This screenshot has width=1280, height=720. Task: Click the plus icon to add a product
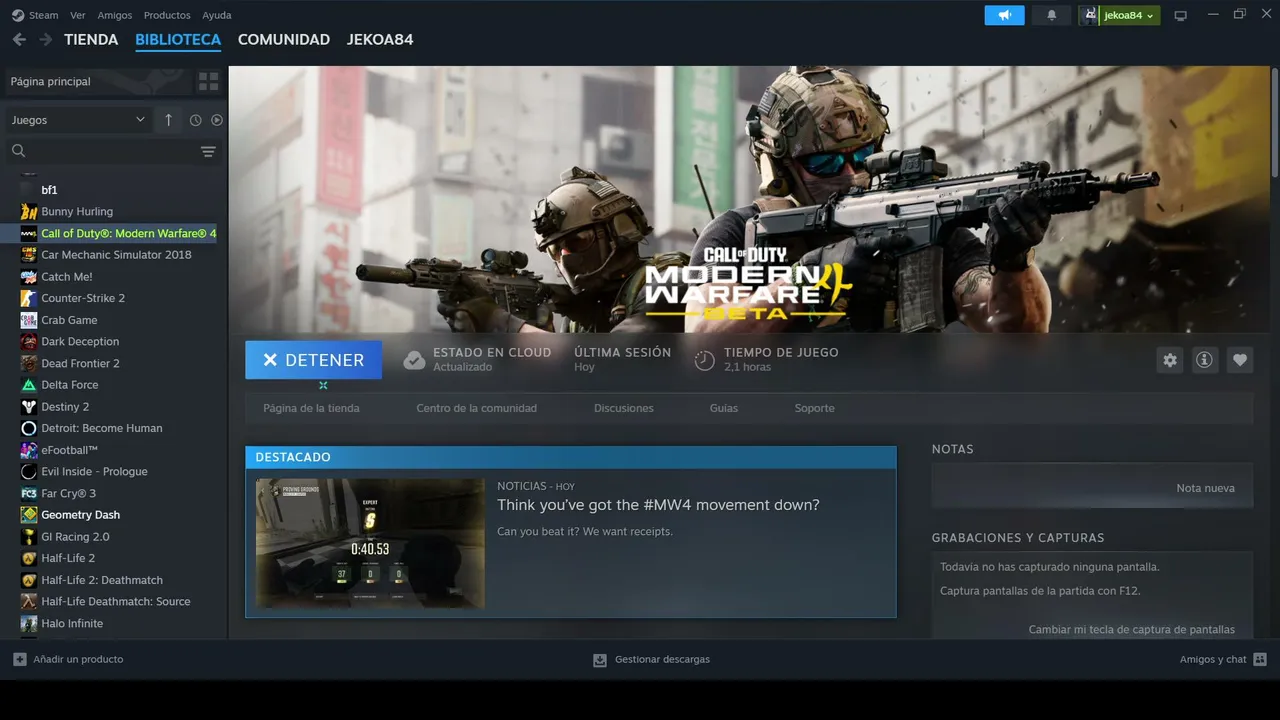click(x=20, y=660)
